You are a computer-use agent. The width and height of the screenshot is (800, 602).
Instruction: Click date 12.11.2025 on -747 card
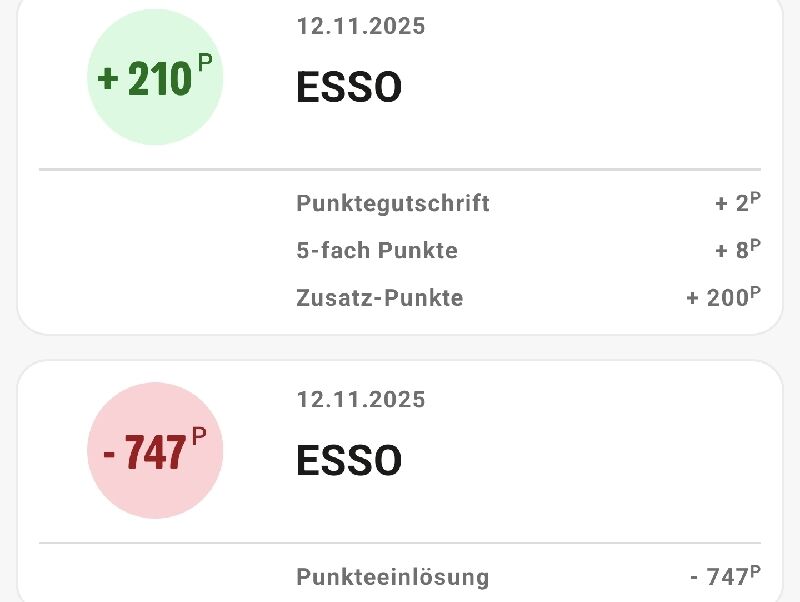(361, 400)
